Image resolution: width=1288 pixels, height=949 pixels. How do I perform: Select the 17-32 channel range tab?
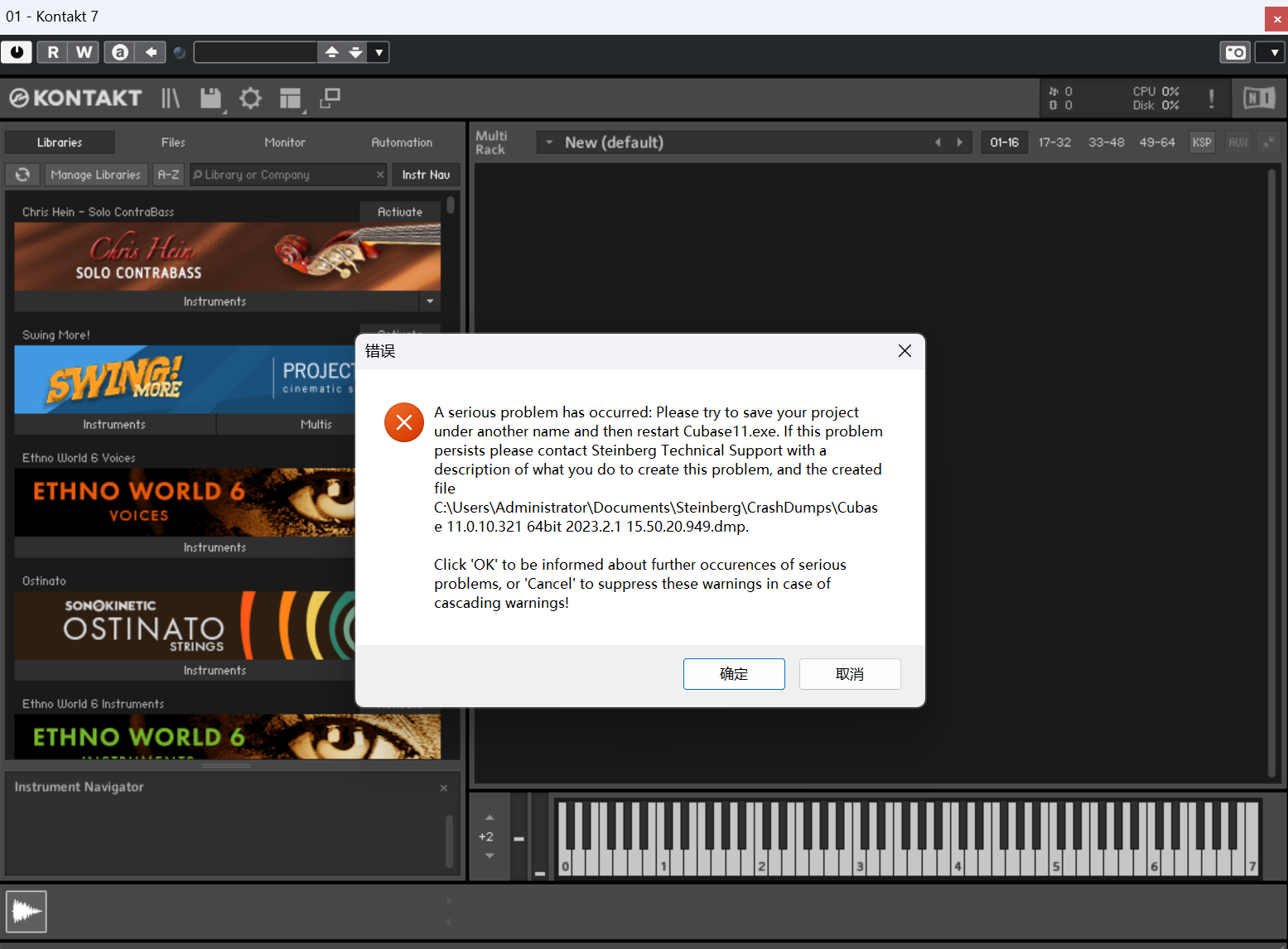pos(1054,142)
